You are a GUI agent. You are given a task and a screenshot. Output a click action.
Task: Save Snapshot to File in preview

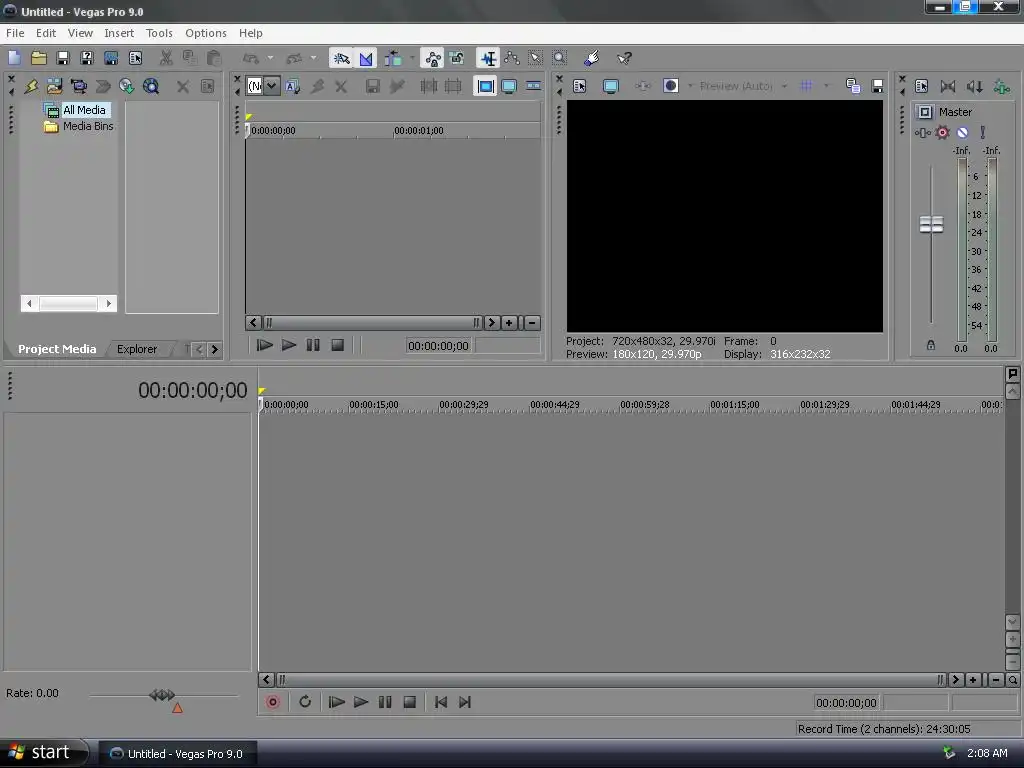click(878, 86)
